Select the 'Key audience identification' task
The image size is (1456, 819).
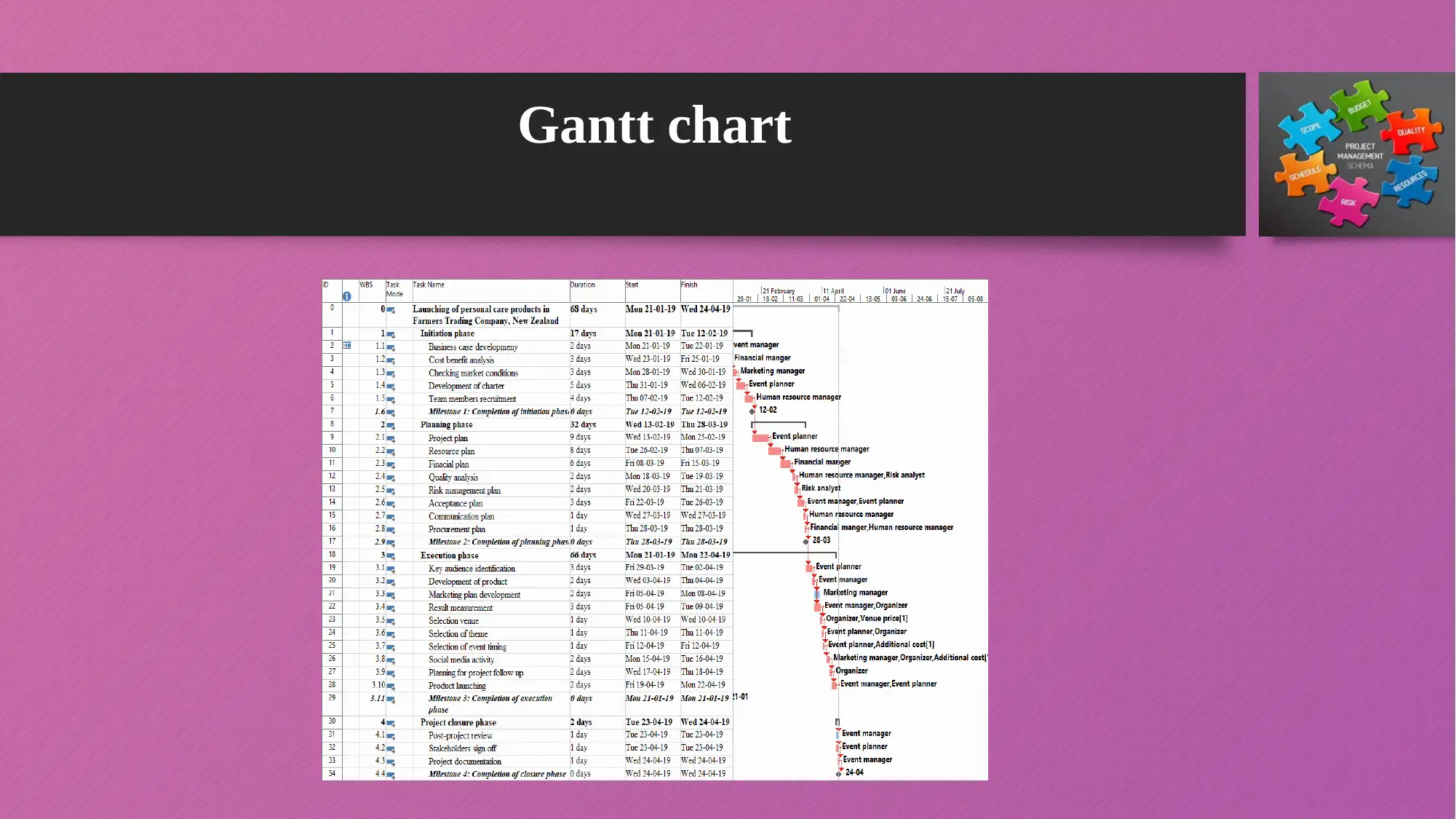tap(472, 569)
